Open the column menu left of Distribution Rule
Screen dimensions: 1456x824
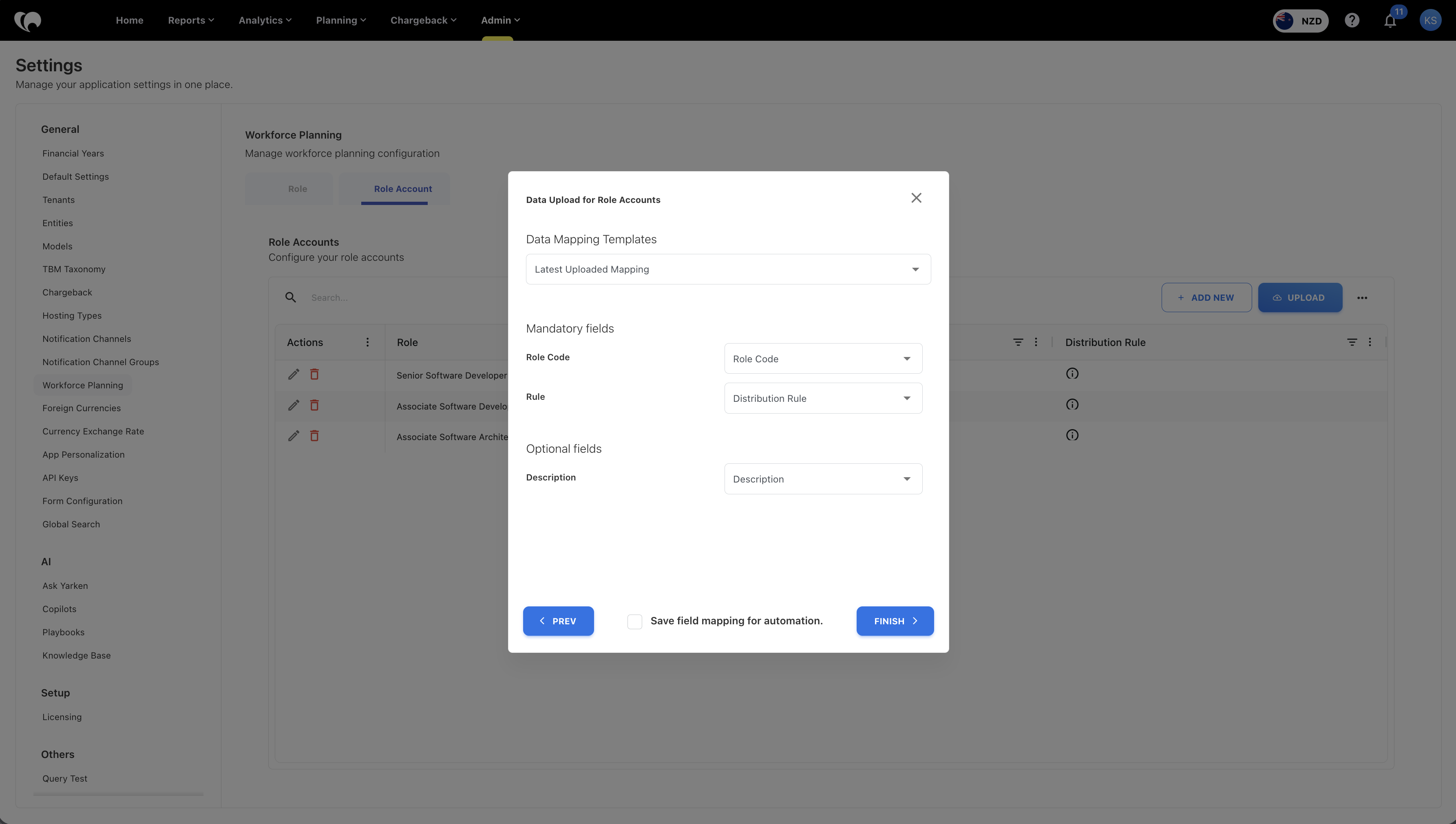1036,342
